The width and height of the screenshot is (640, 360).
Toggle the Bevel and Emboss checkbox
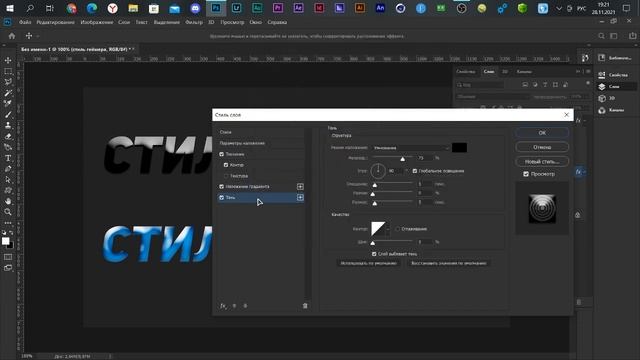(x=222, y=154)
